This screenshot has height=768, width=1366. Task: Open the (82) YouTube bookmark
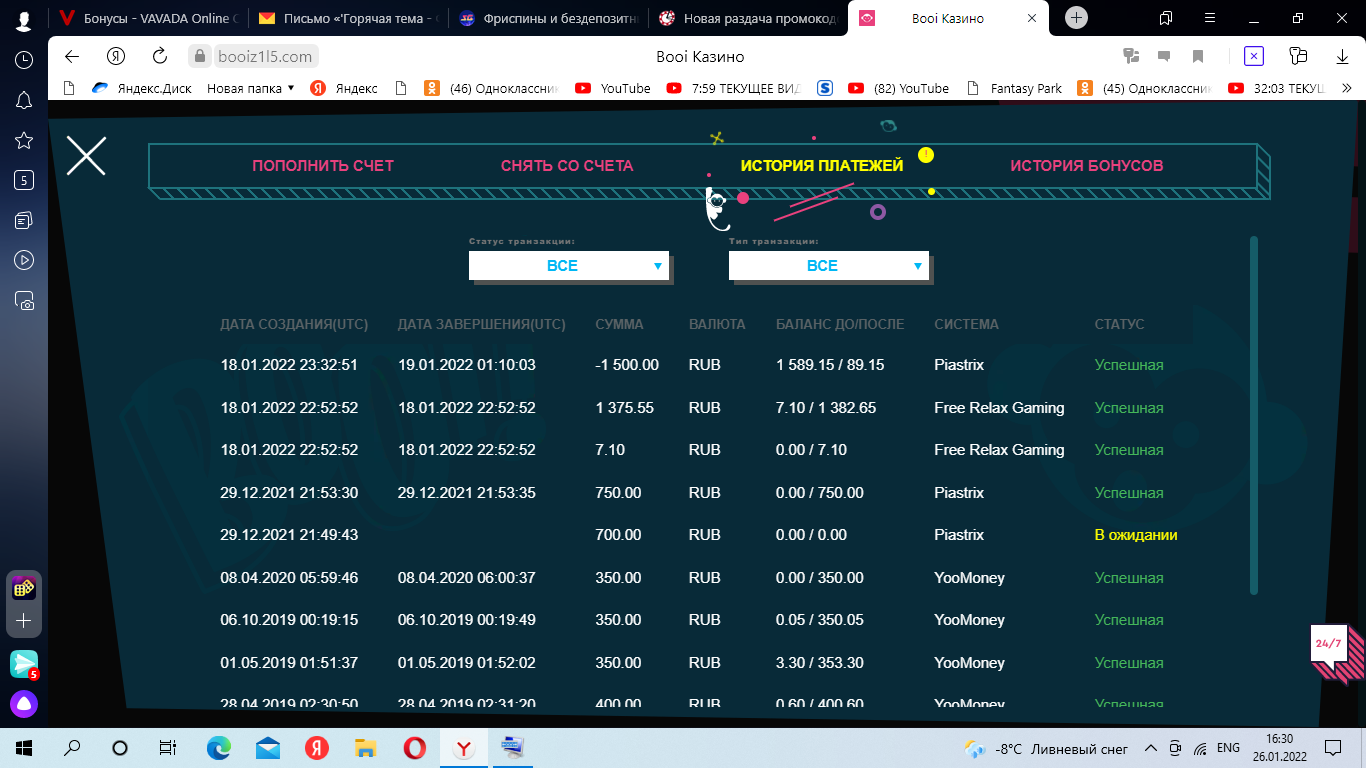898,88
